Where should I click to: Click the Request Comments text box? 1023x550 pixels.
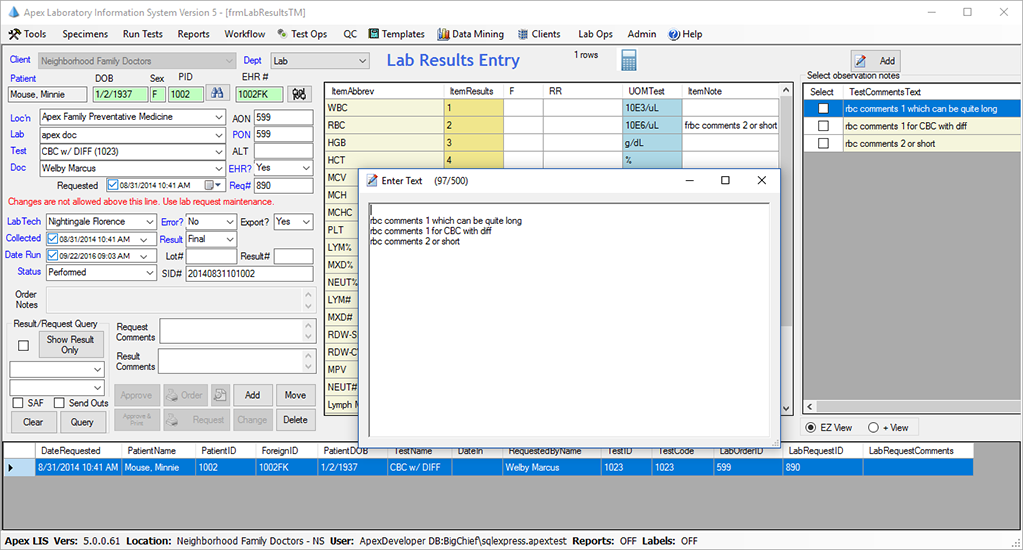(232, 331)
